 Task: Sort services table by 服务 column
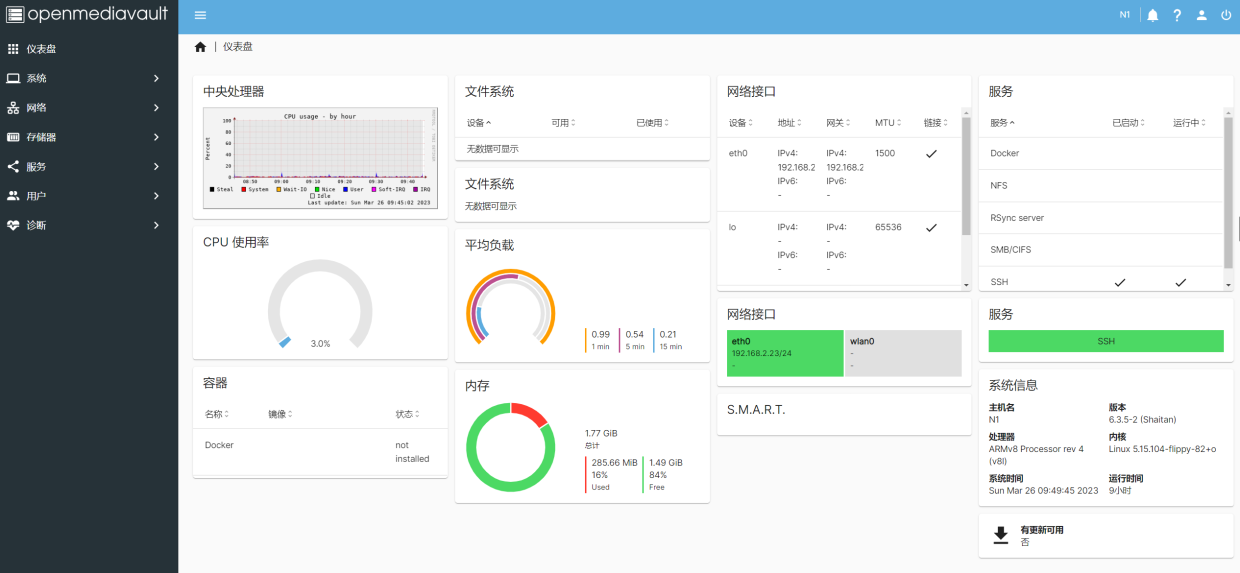[1002, 123]
